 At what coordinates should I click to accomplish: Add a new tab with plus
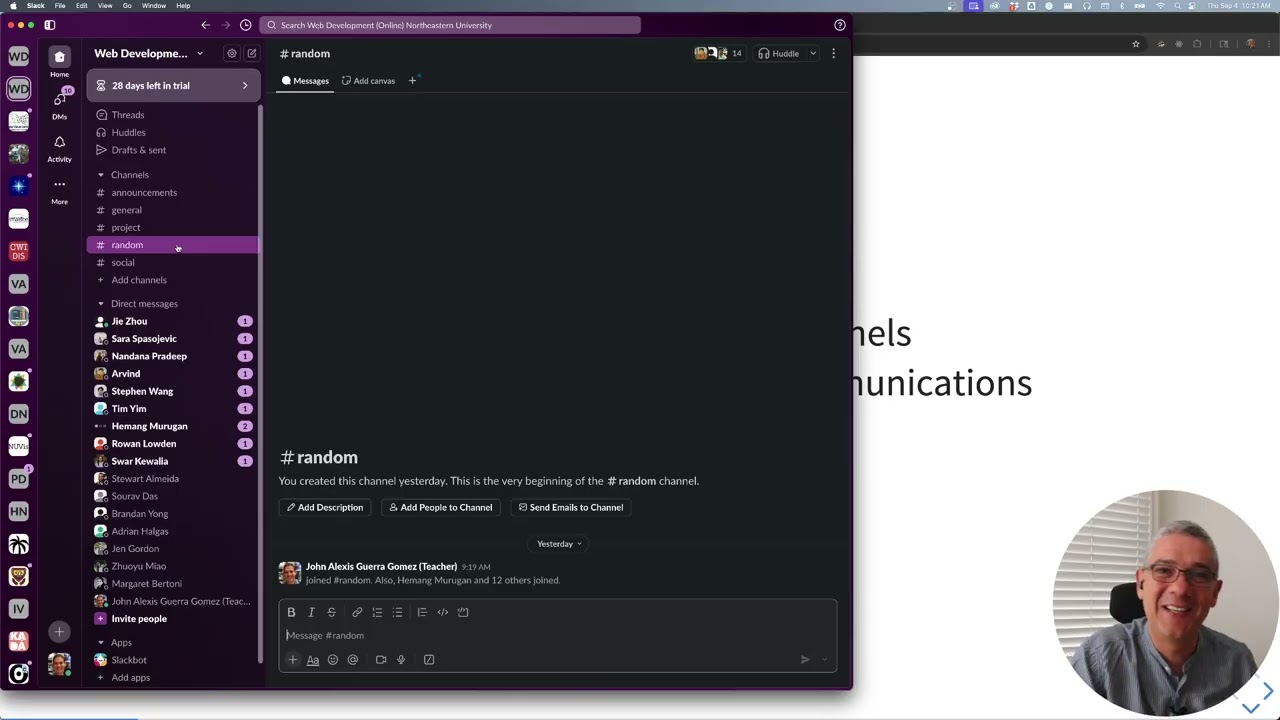coord(412,81)
